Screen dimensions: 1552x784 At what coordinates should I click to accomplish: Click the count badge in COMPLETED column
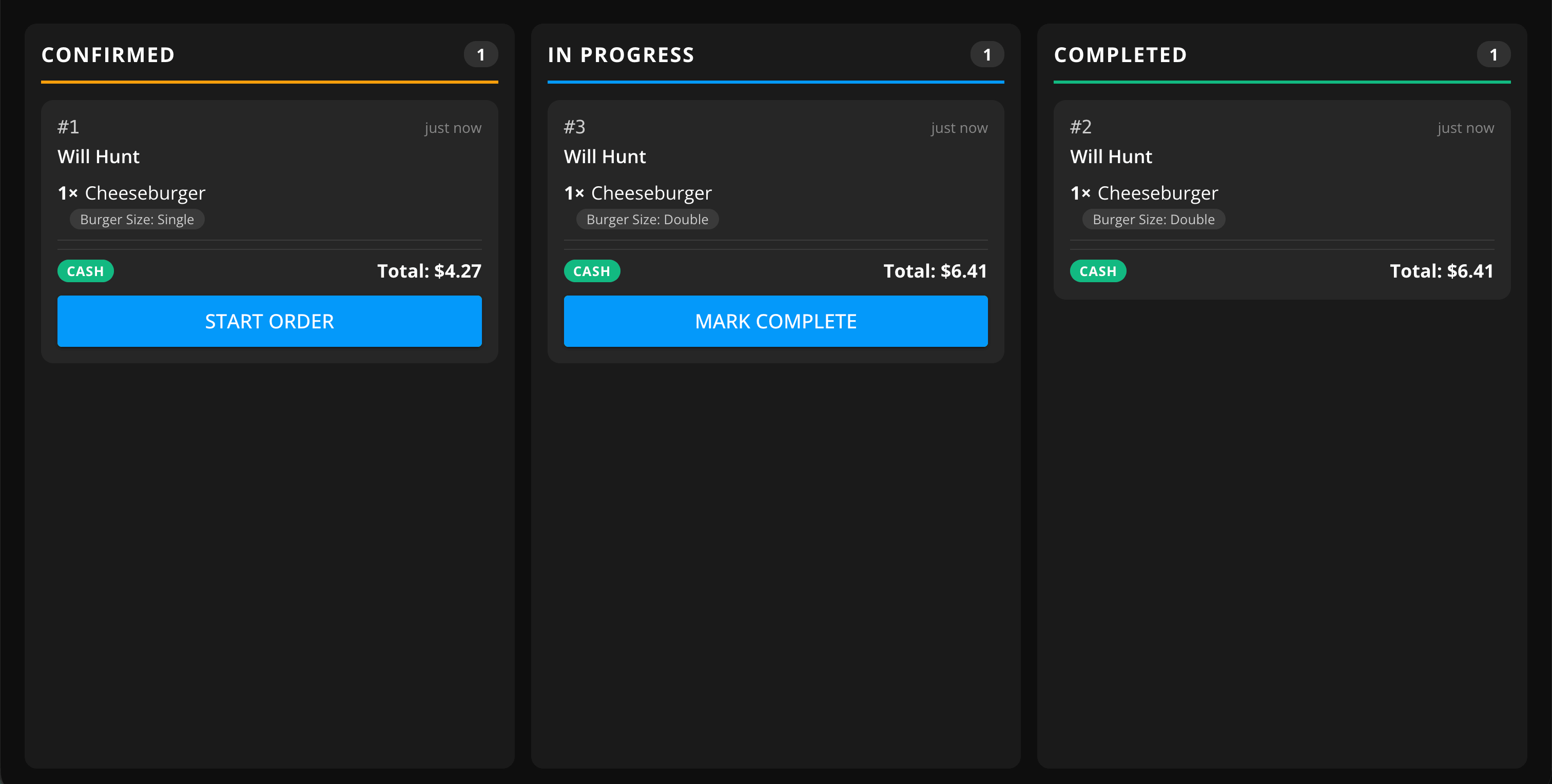pyautogui.click(x=1493, y=55)
